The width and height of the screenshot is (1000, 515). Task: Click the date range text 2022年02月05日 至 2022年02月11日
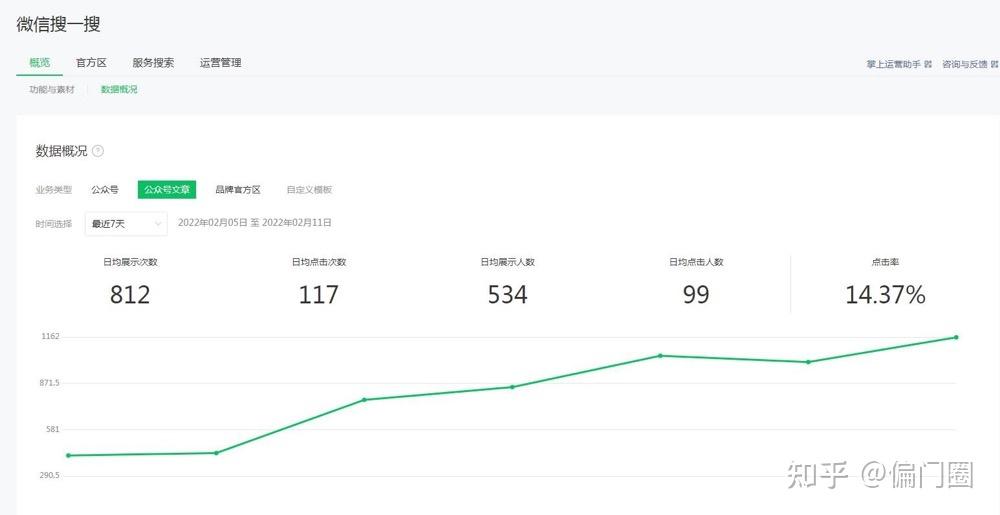(x=254, y=222)
